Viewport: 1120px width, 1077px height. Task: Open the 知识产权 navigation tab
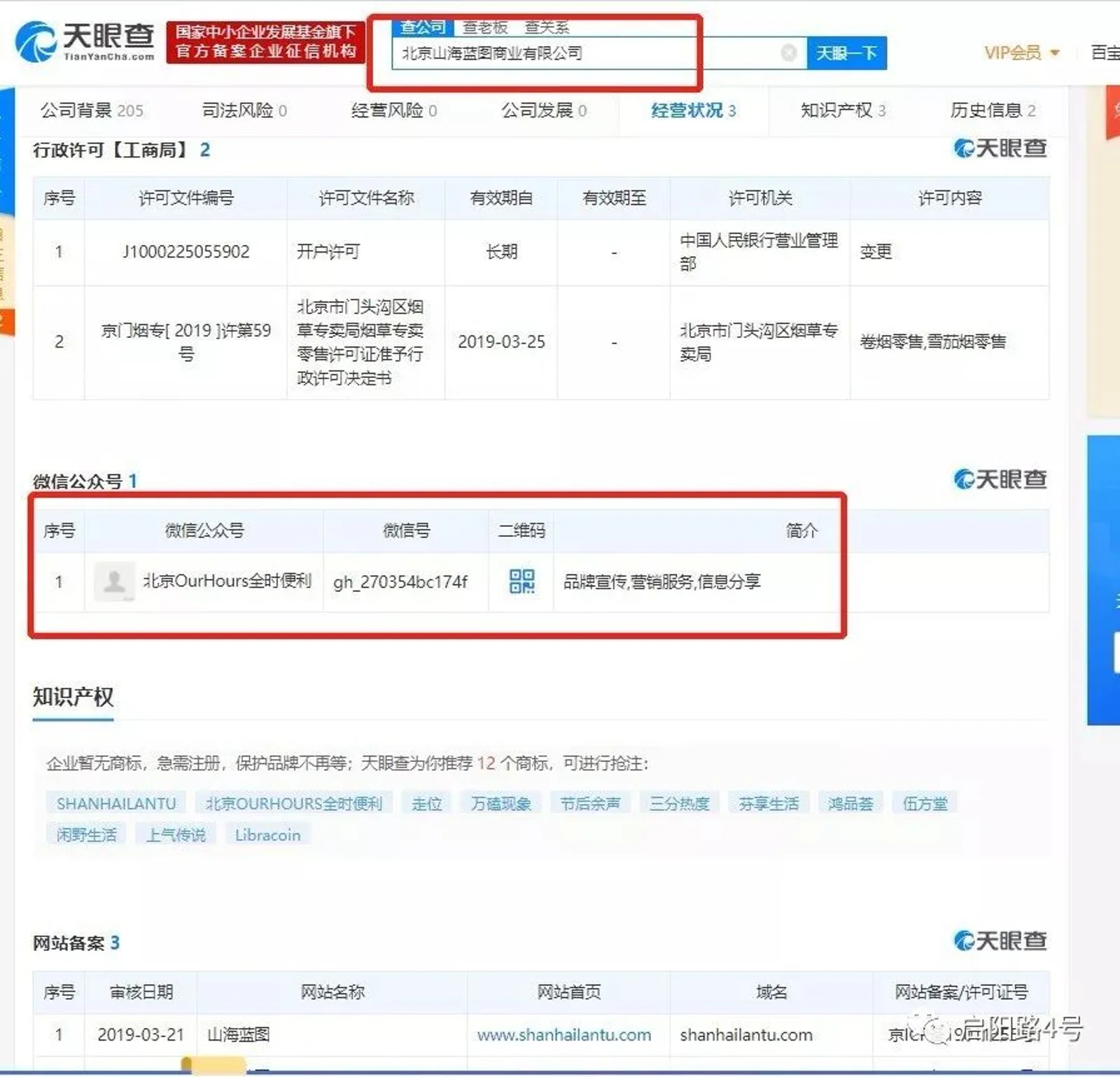pyautogui.click(x=843, y=111)
